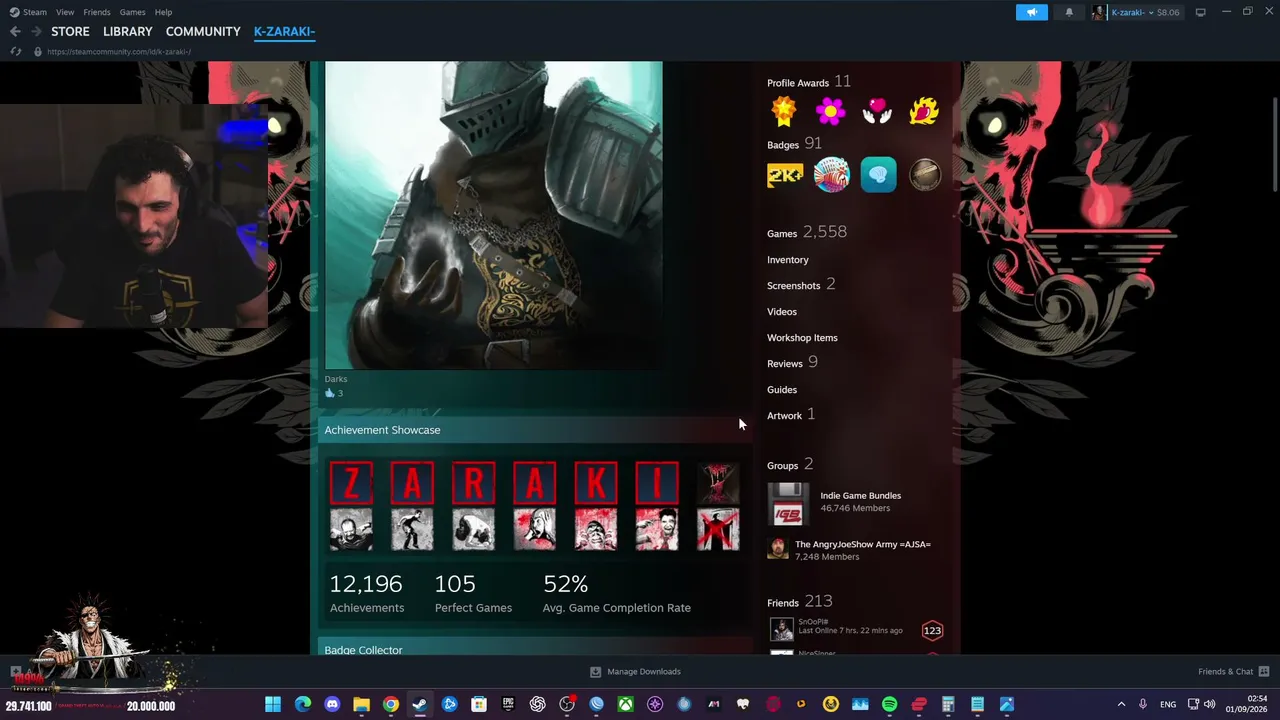
Task: Open the notifications bell
Action: point(1069,12)
